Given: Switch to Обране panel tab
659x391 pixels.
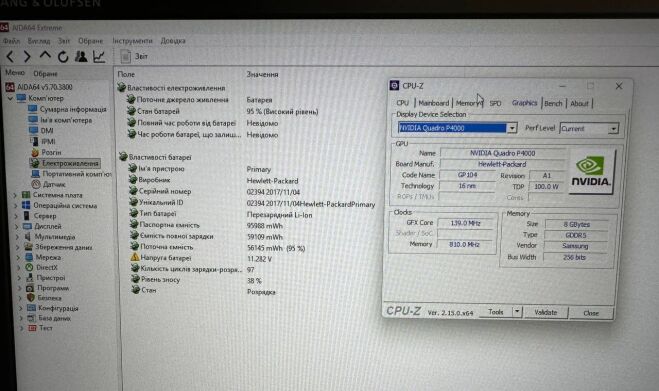Looking at the screenshot, I should [45, 74].
